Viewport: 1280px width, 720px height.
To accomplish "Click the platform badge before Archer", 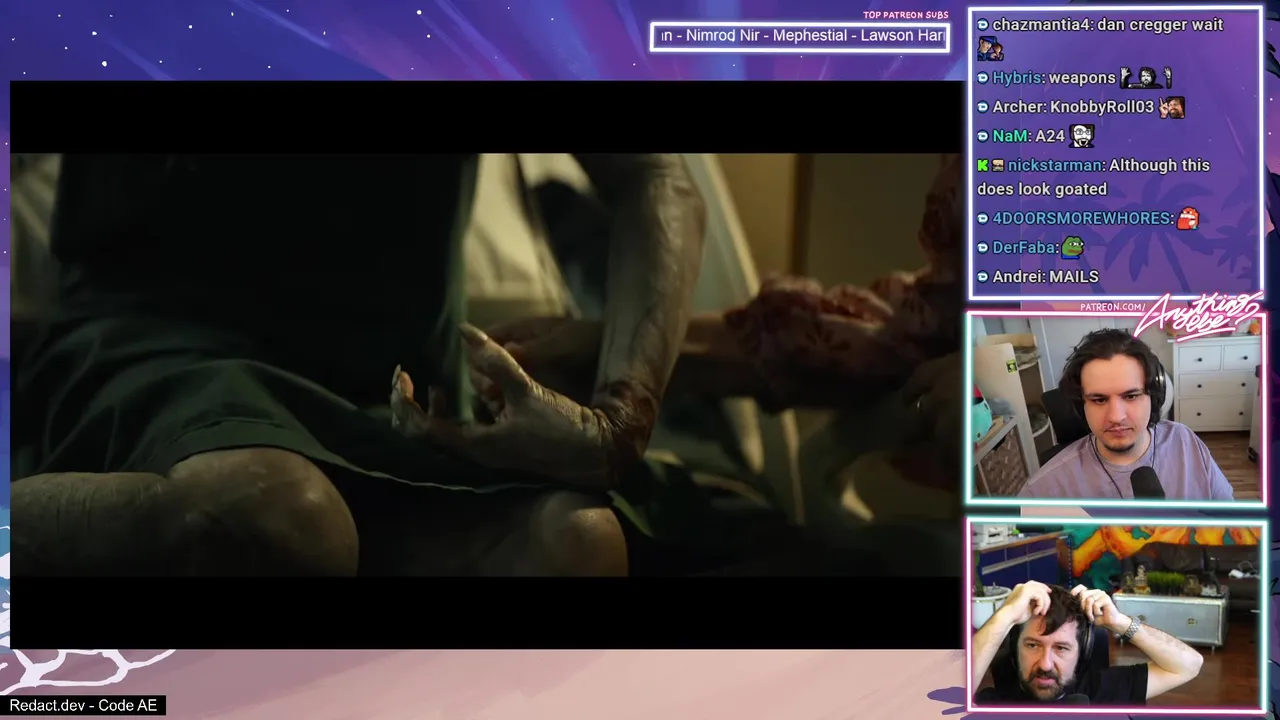I will [x=983, y=107].
